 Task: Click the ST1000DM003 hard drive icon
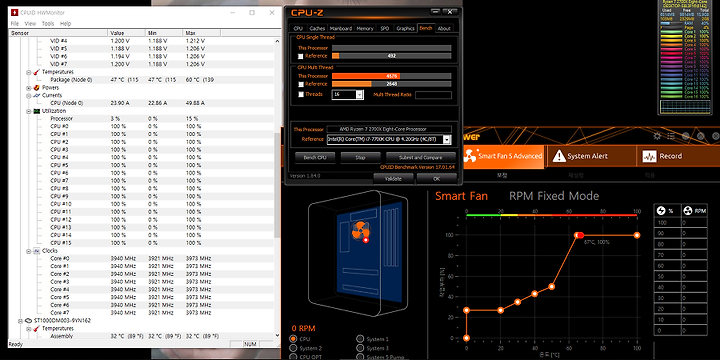click(28, 321)
